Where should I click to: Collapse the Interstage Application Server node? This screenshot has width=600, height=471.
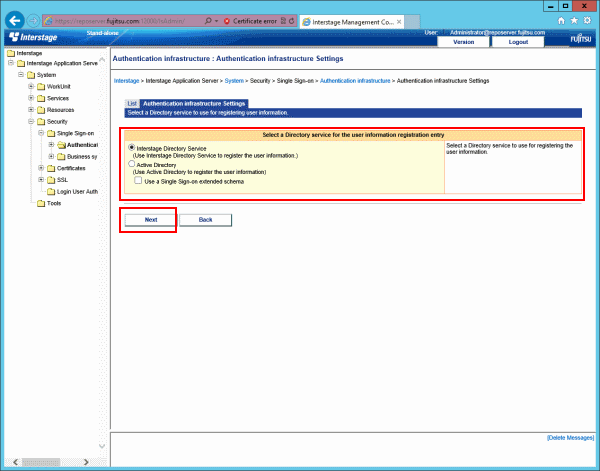pyautogui.click(x=11, y=63)
